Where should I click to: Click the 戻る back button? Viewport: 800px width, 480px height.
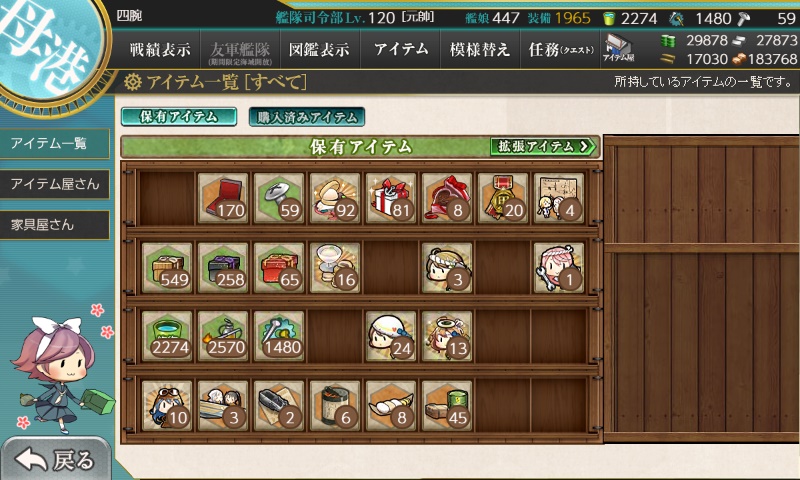pyautogui.click(x=55, y=459)
